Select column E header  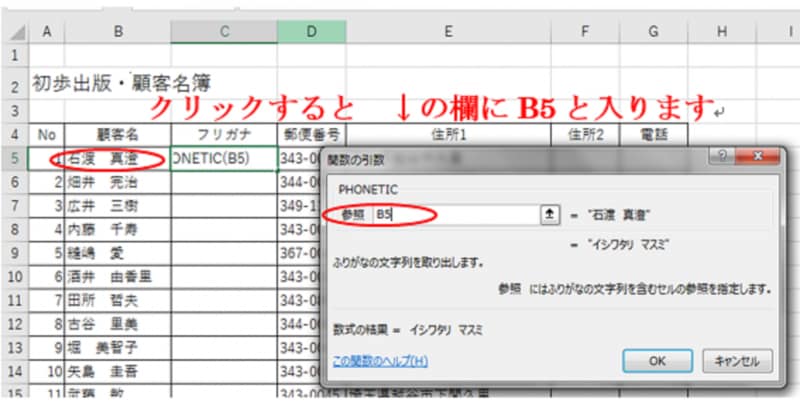point(448,32)
